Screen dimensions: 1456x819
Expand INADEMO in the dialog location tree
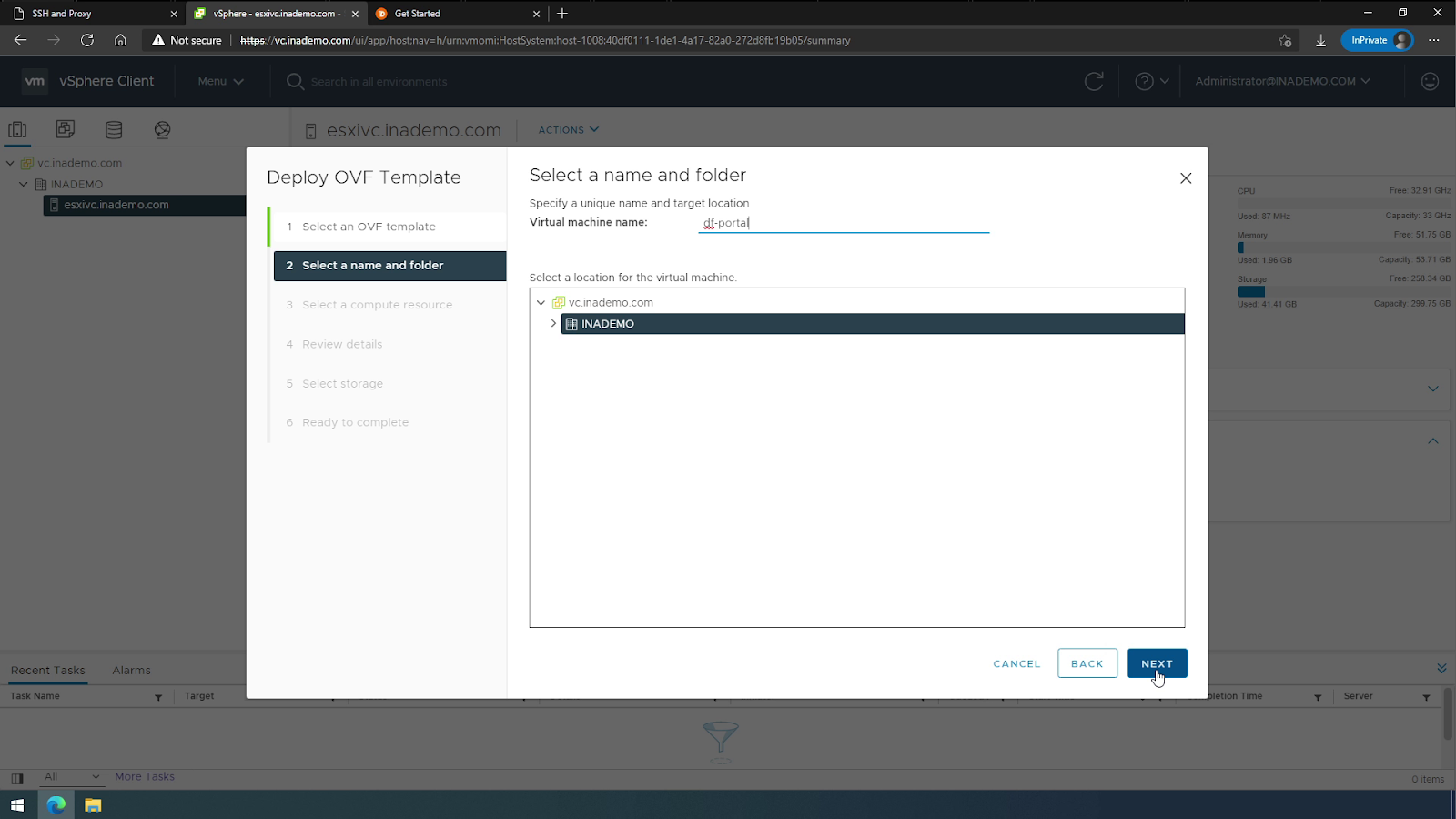(553, 323)
